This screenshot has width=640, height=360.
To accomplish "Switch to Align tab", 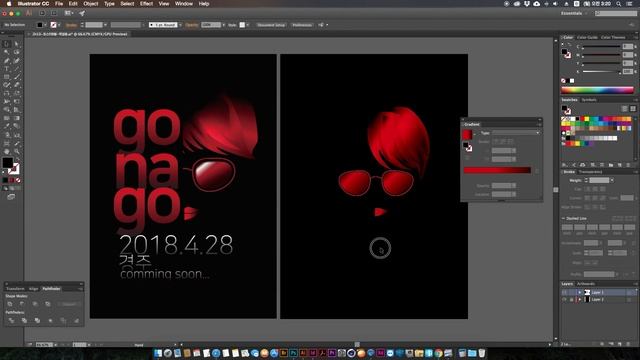I will coord(33,289).
